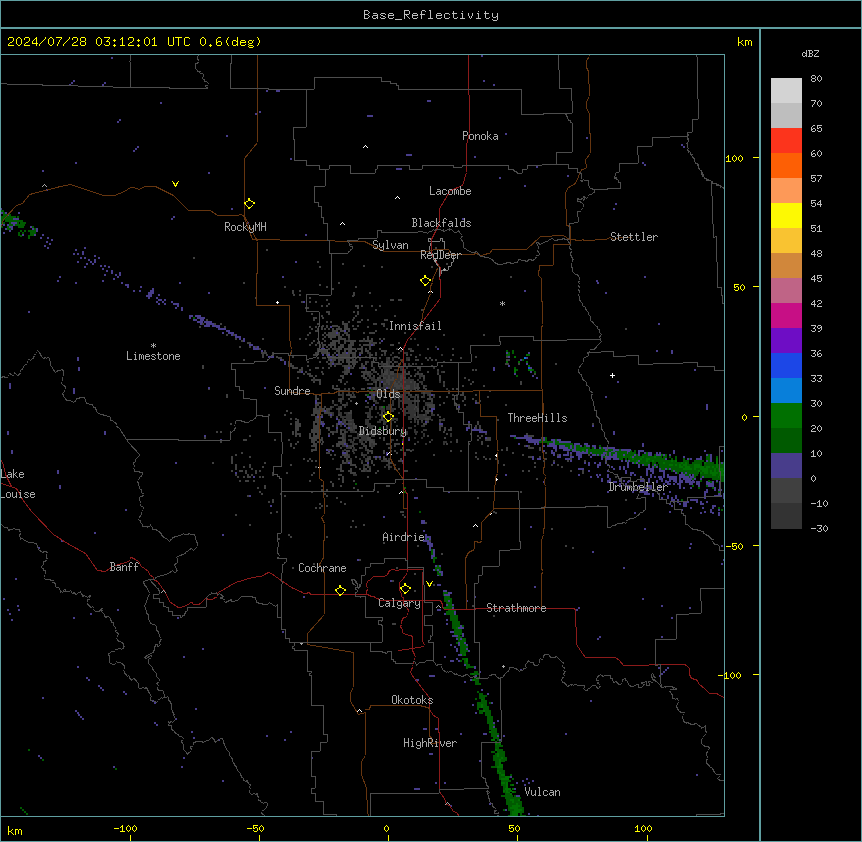This screenshot has width=862, height=842.
Task: Select the ThreeHills label
Action: coord(537,418)
